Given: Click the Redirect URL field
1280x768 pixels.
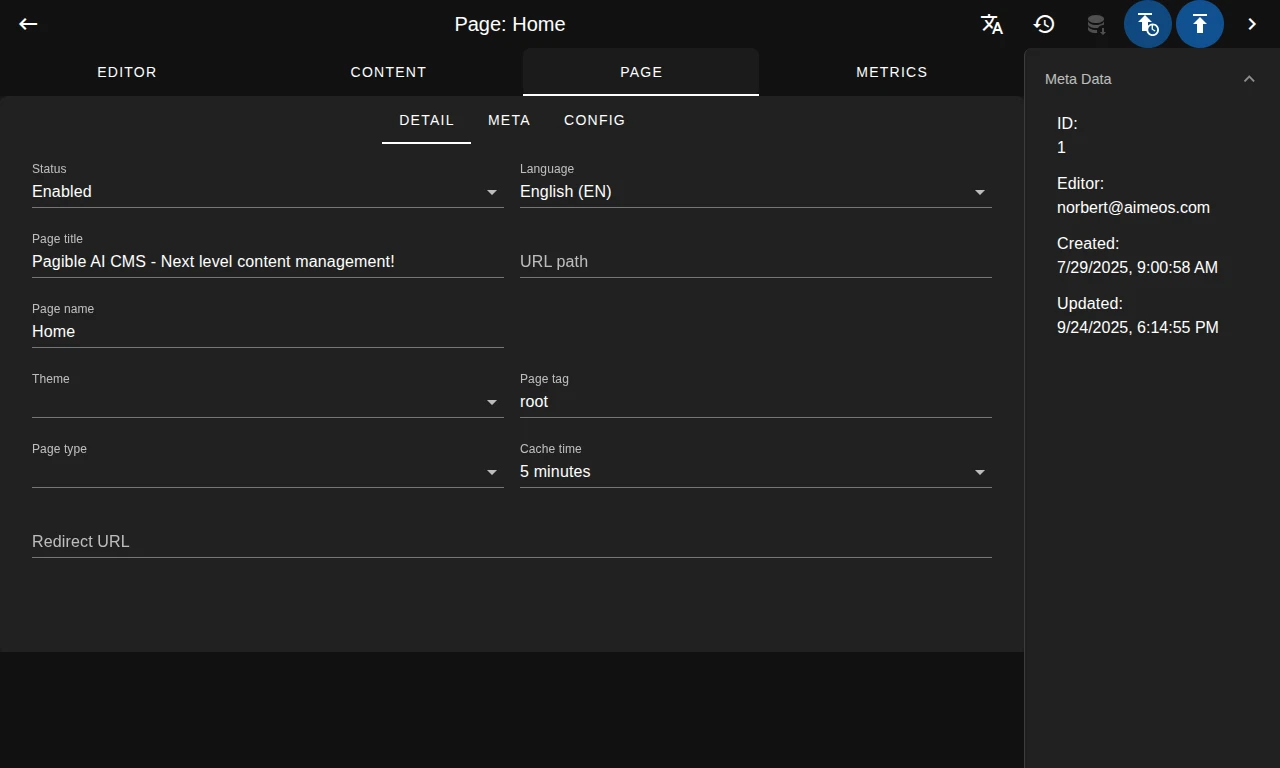Looking at the screenshot, I should (511, 542).
